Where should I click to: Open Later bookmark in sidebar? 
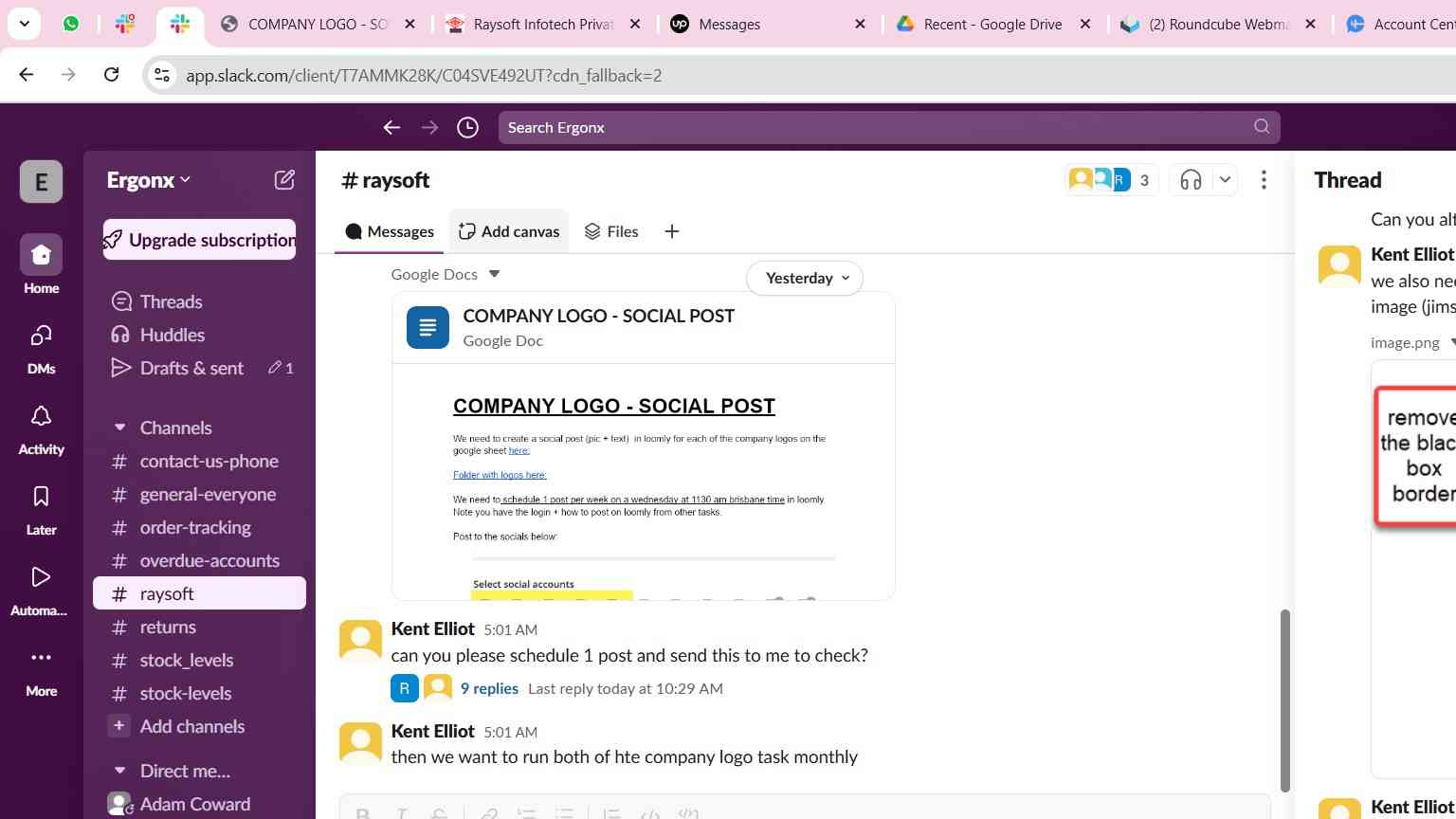pos(41,509)
